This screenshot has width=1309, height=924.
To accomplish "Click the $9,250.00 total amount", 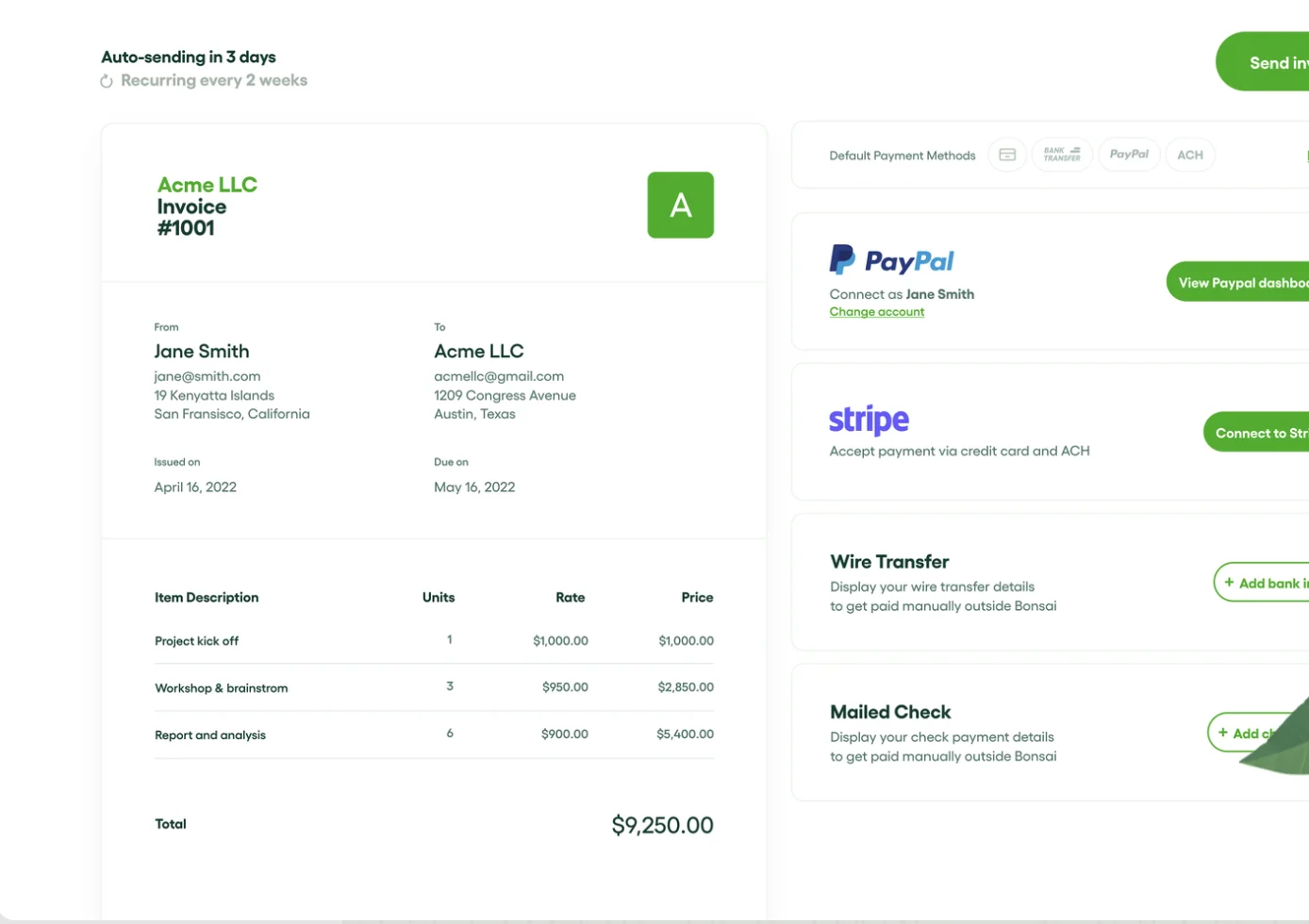I will click(662, 825).
